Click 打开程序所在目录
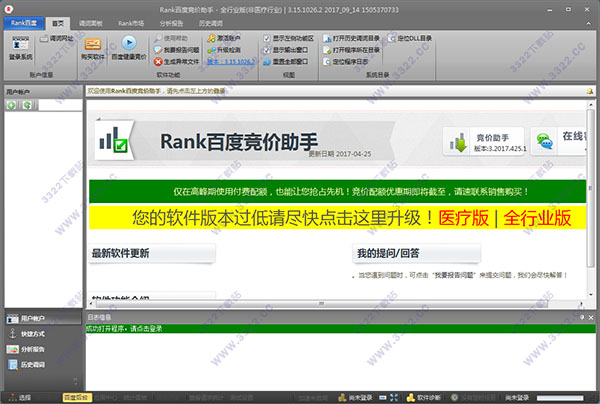 (x=351, y=50)
